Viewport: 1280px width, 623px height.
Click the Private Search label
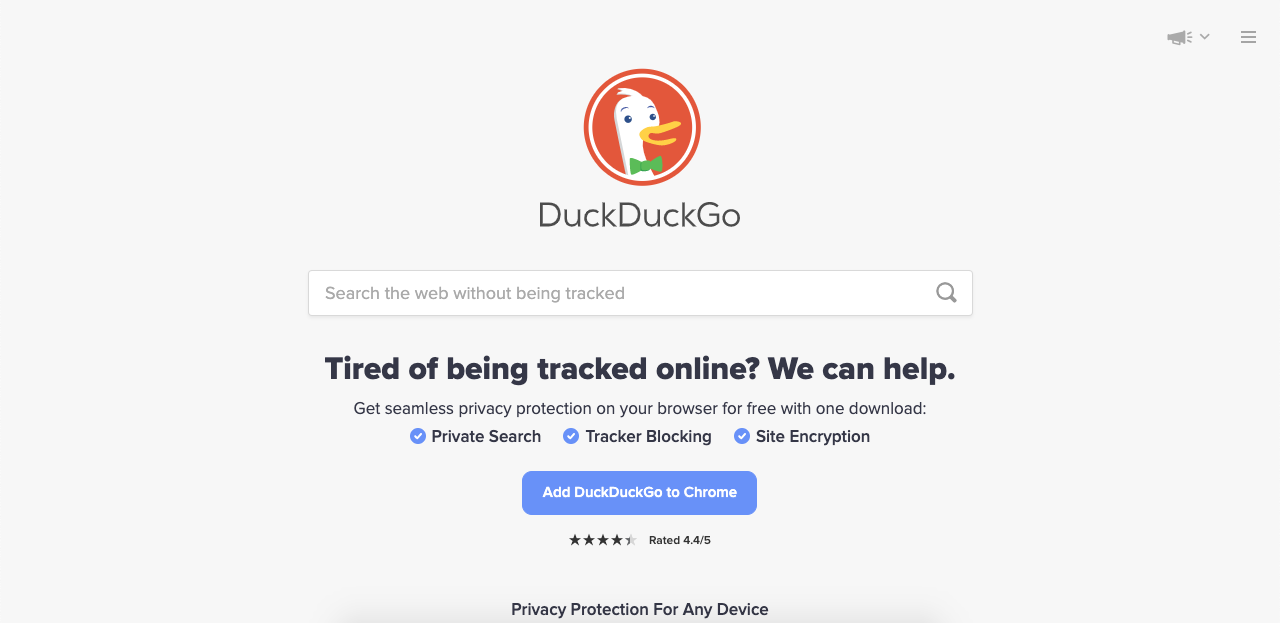click(486, 436)
